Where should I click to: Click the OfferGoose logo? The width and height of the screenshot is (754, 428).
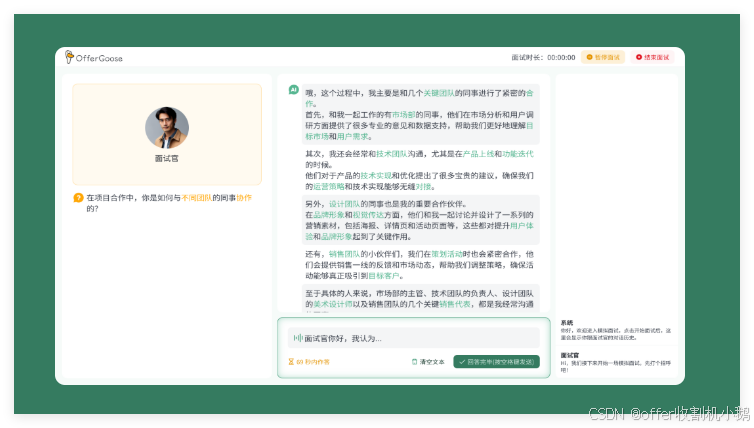pyautogui.click(x=94, y=57)
